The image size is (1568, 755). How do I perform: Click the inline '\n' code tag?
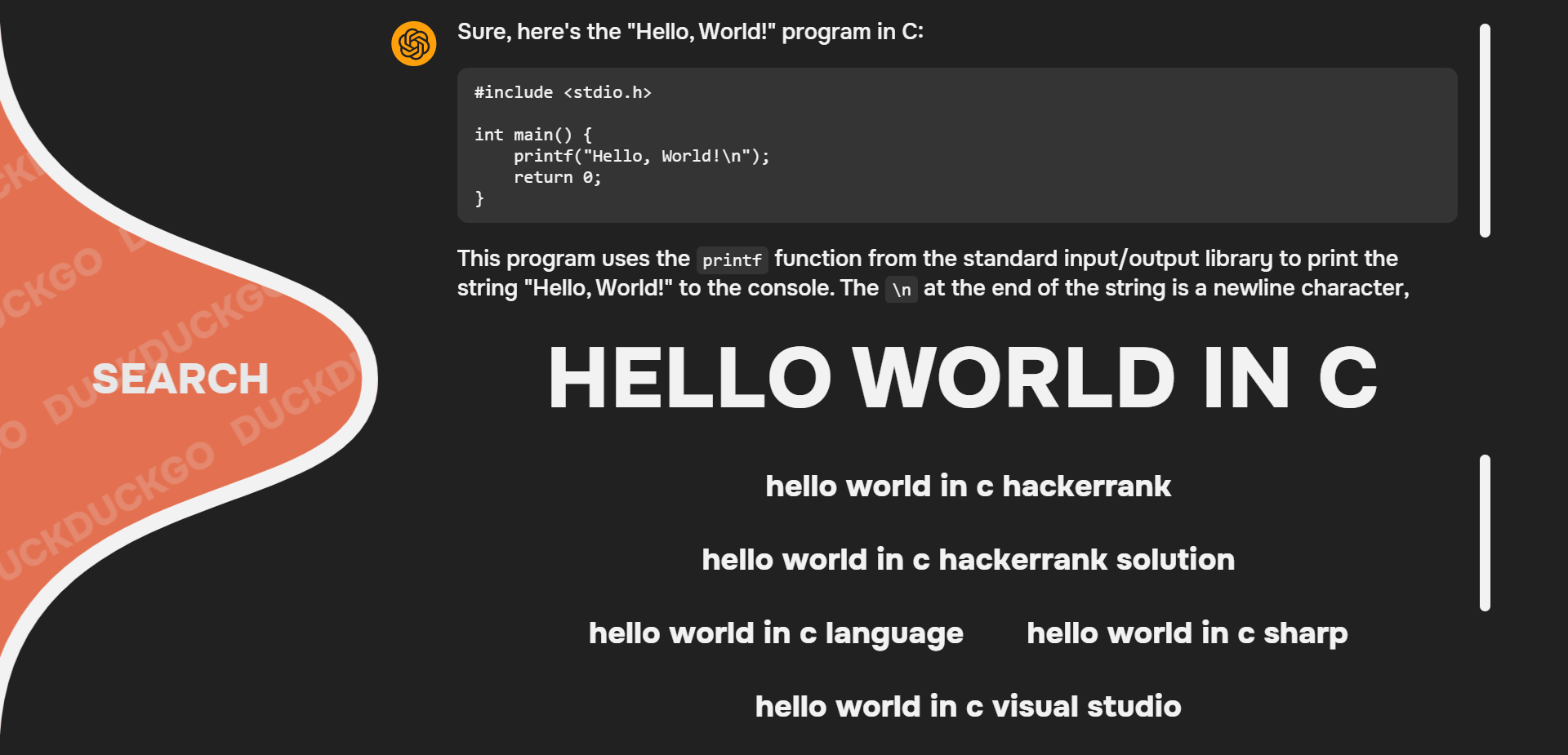click(902, 289)
